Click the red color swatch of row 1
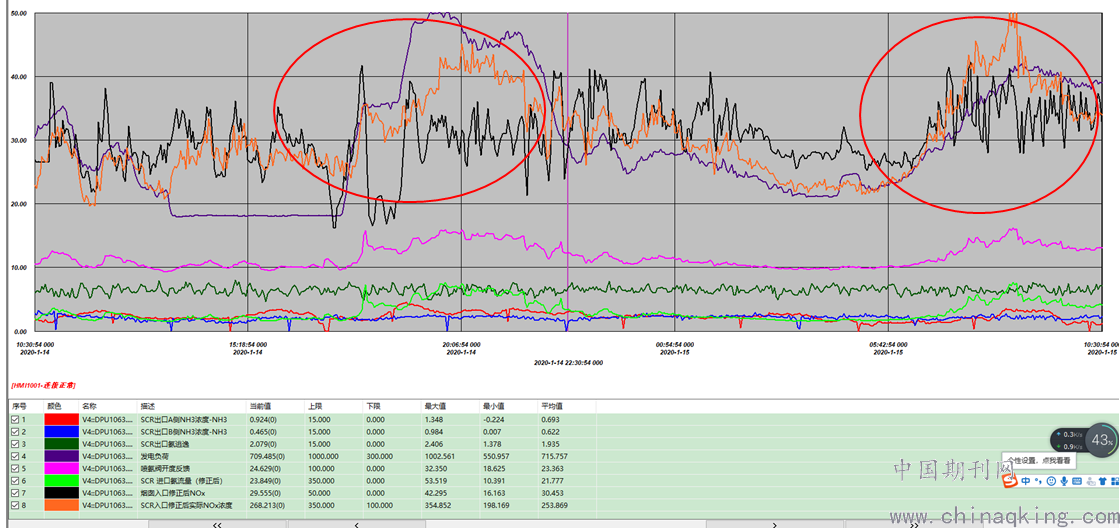 [61, 420]
